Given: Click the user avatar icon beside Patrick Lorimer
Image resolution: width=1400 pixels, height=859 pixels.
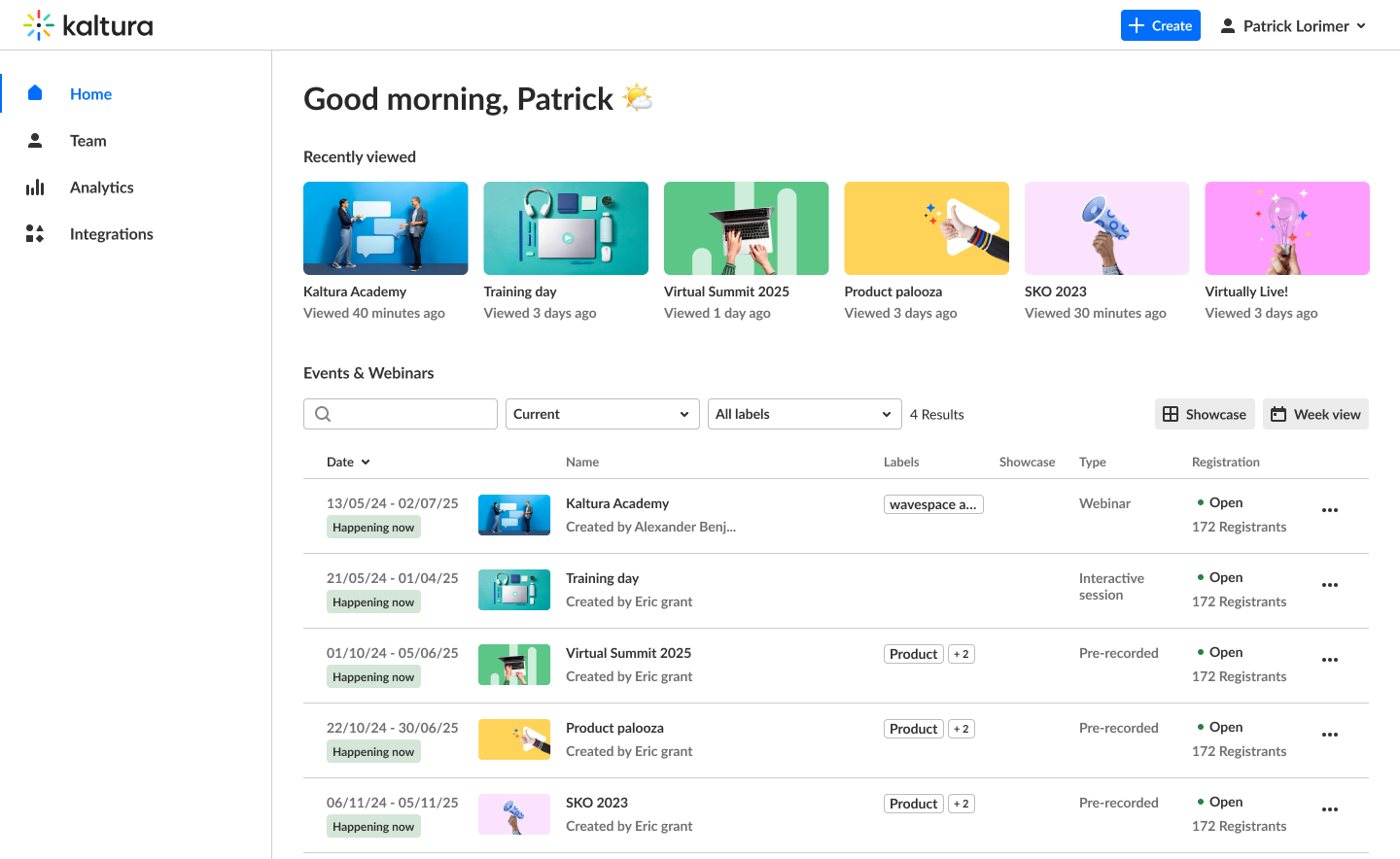Looking at the screenshot, I should coord(1228,25).
